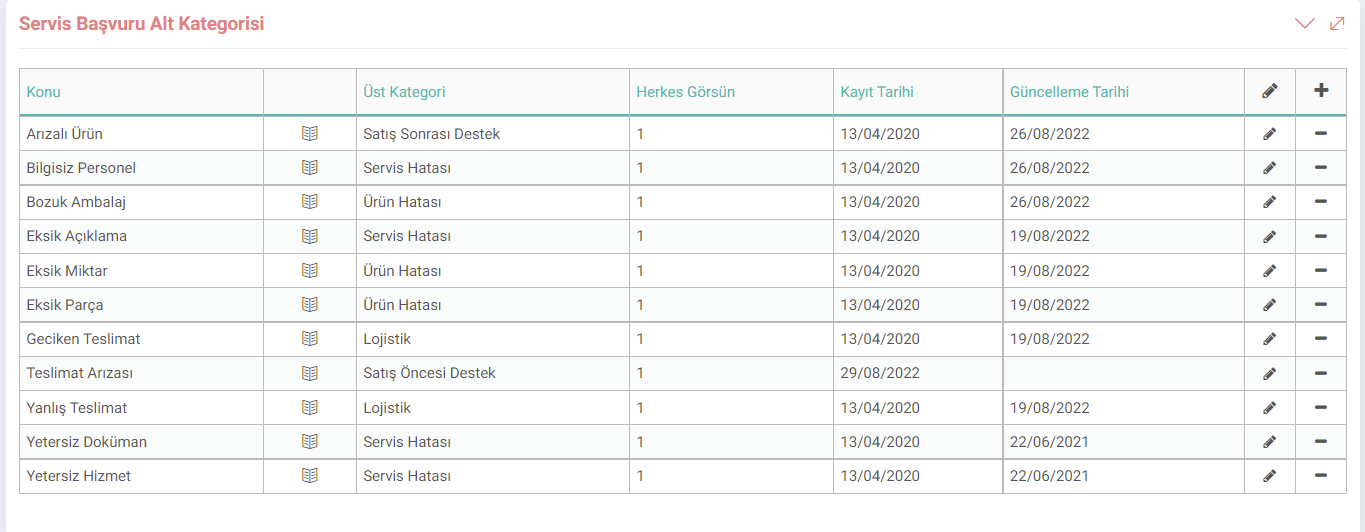Click the pencil icon in the table header
The height and width of the screenshot is (532, 1365).
pyautogui.click(x=1270, y=91)
